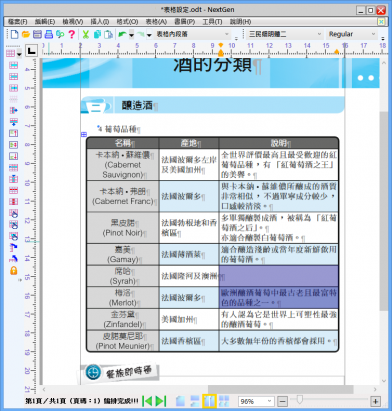
Task: Toggle the multi-page grid view button
Action: pos(223,401)
